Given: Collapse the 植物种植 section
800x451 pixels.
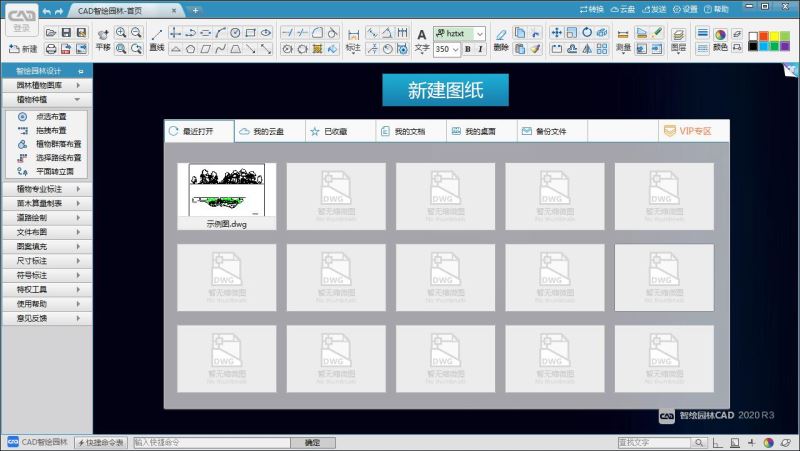Looking at the screenshot, I should coord(47,99).
